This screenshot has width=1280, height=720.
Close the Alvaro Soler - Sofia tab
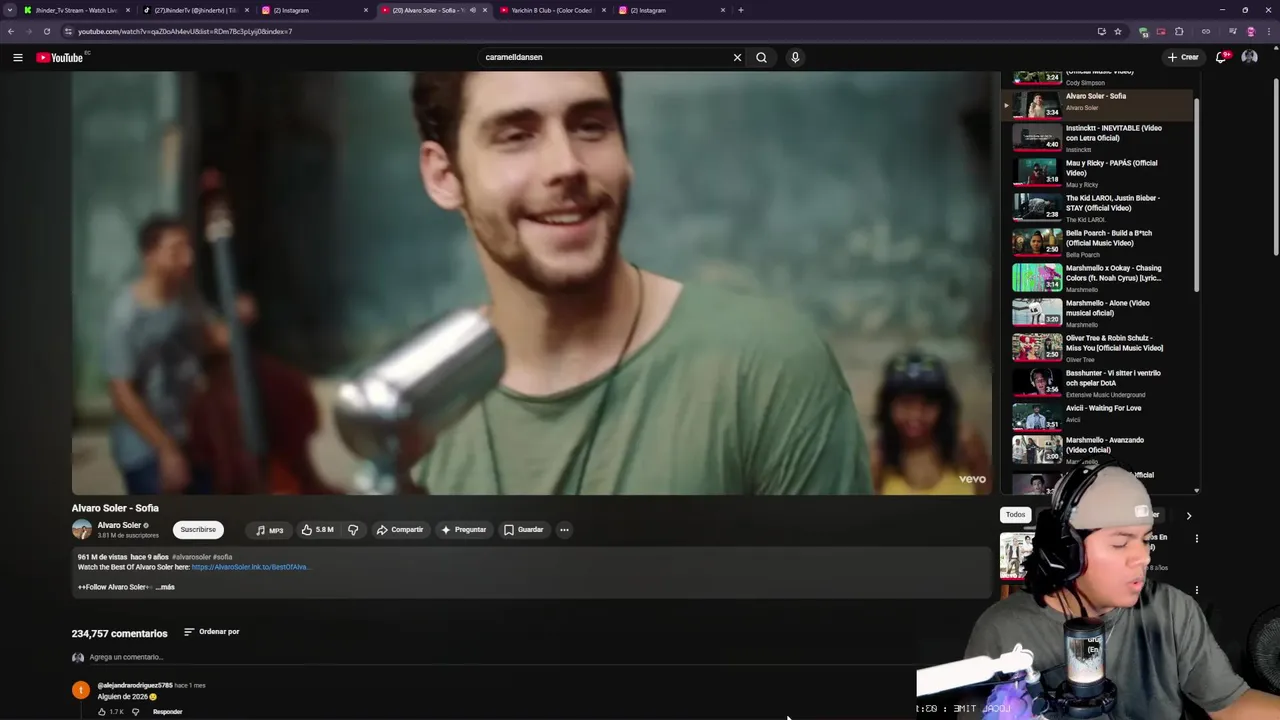485,10
